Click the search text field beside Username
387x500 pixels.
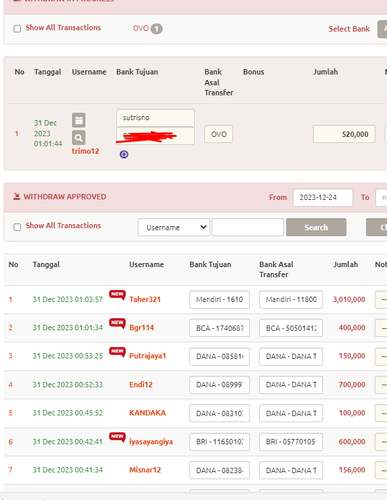tap(248, 227)
